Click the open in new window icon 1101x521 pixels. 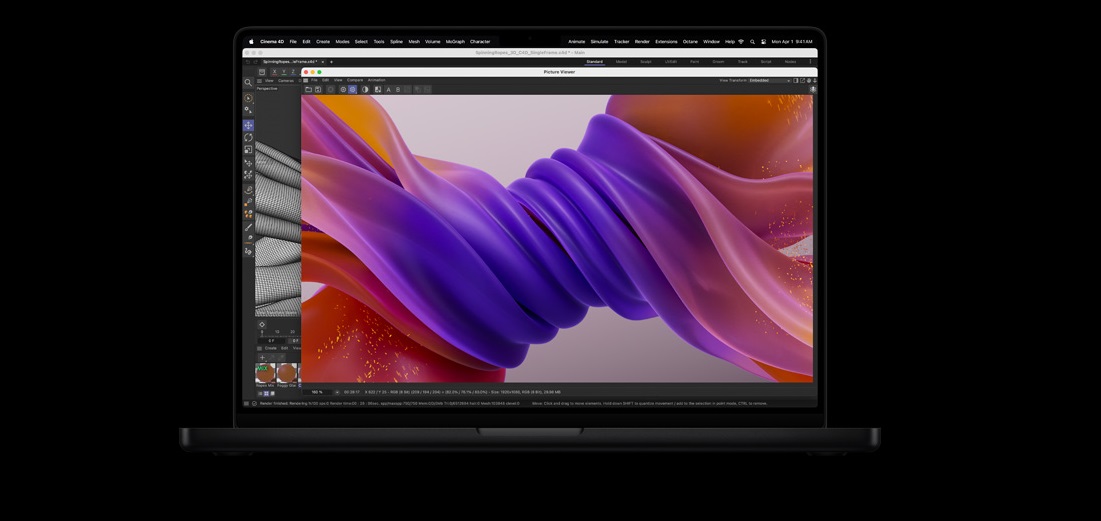803,80
